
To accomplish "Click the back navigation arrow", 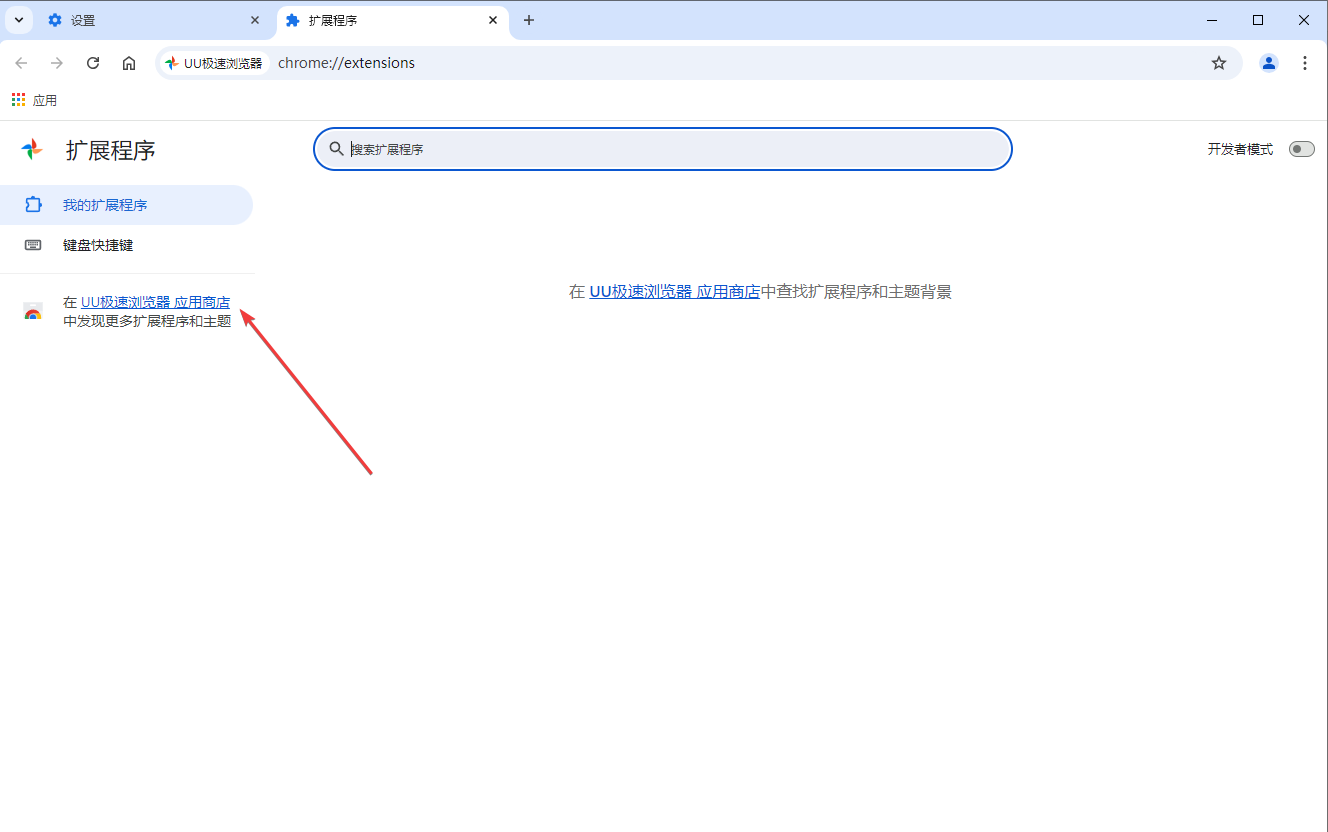I will click(21, 62).
